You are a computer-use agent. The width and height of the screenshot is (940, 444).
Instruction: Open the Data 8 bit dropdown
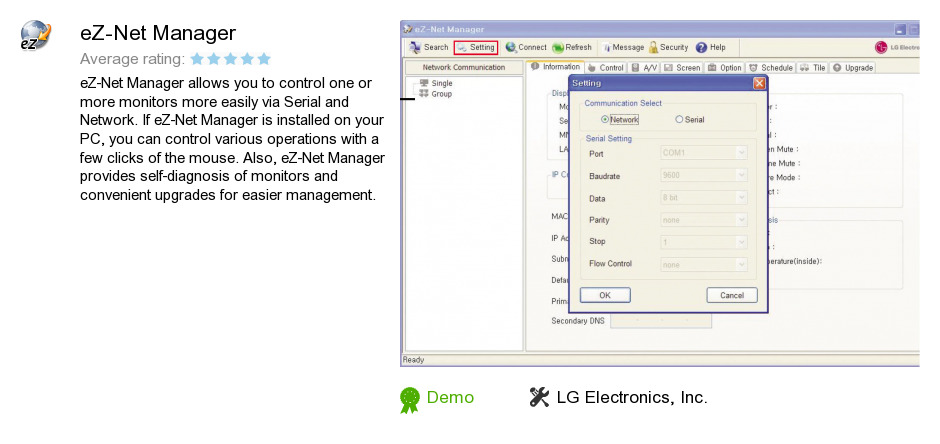click(x=704, y=198)
